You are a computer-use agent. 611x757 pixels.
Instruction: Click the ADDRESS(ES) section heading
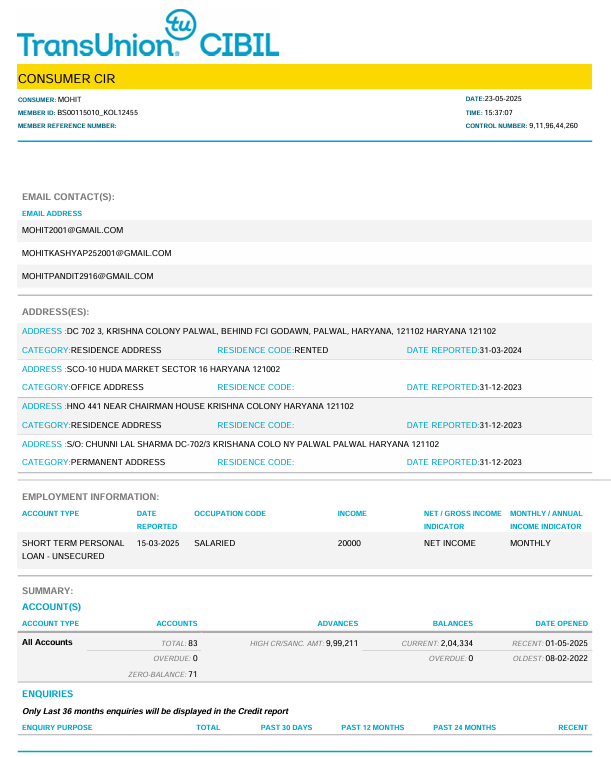click(56, 312)
